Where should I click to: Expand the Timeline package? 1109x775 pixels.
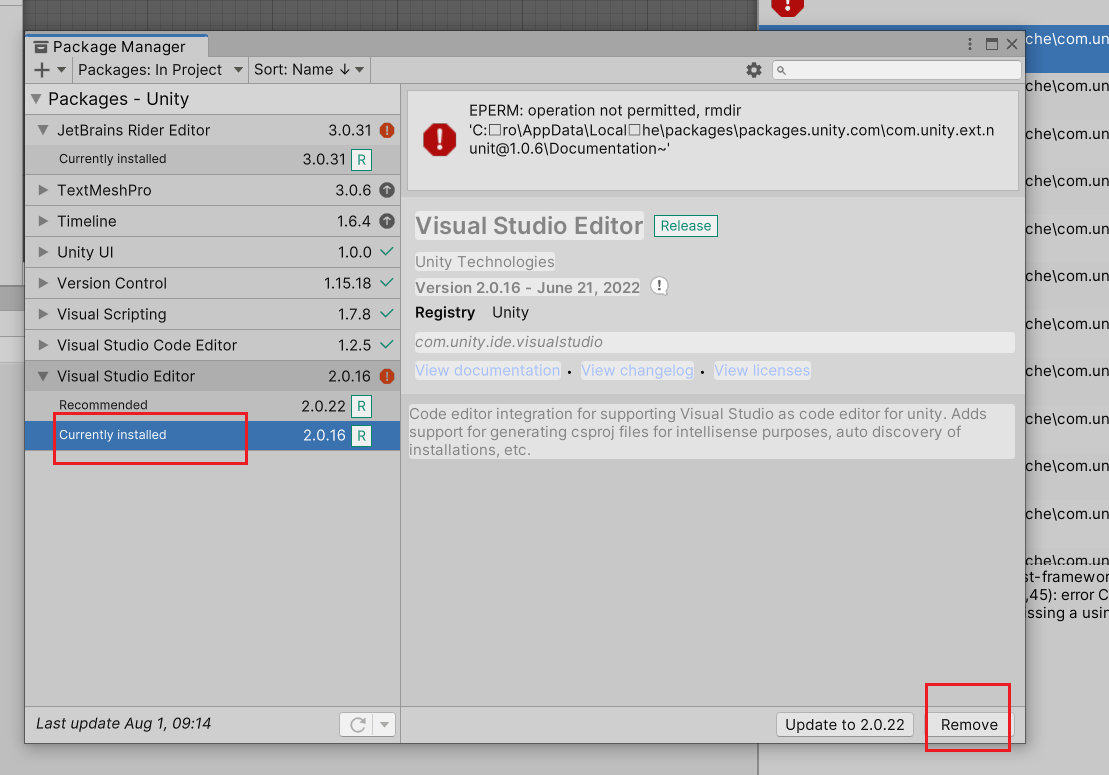[x=43, y=221]
